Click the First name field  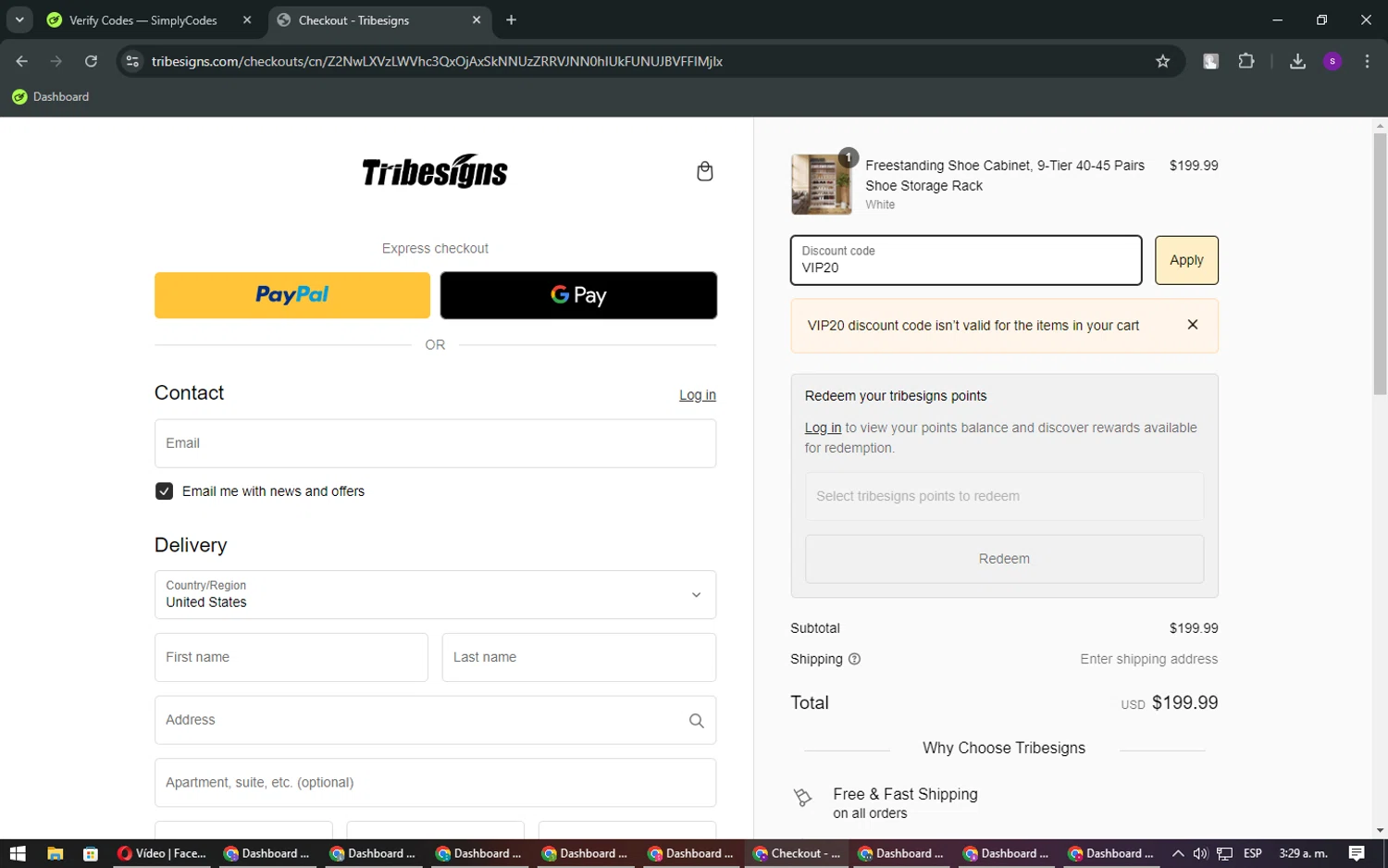(291, 657)
